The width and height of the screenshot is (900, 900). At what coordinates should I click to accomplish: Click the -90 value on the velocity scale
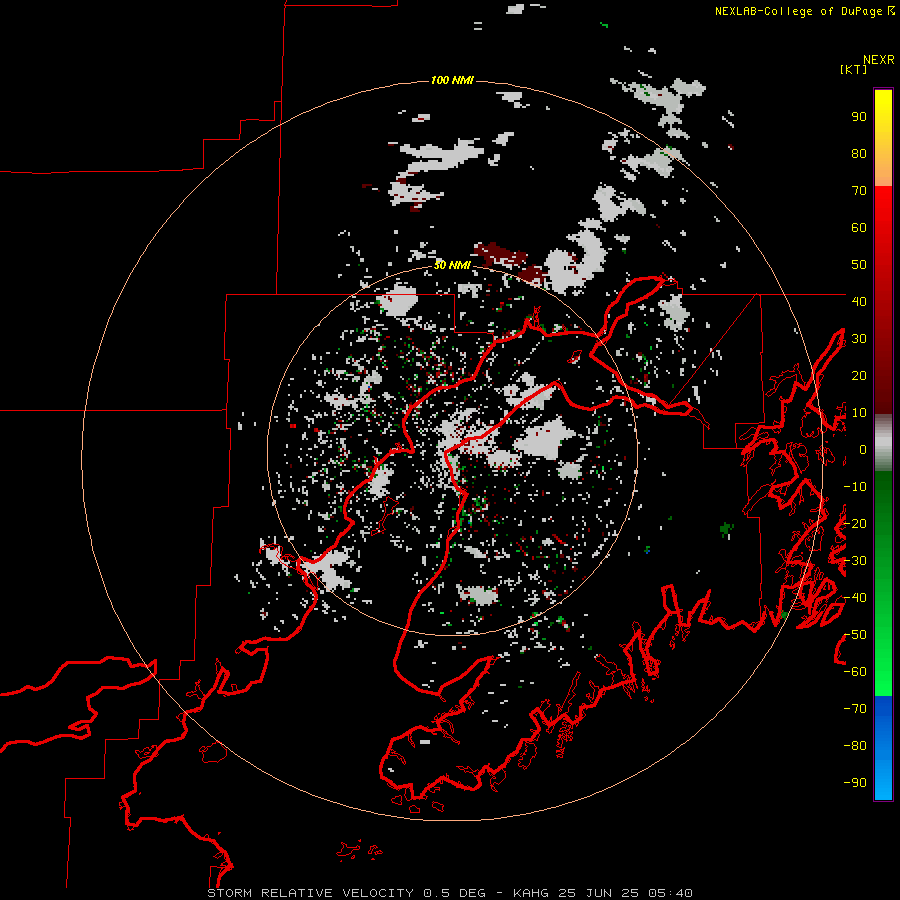[x=855, y=782]
